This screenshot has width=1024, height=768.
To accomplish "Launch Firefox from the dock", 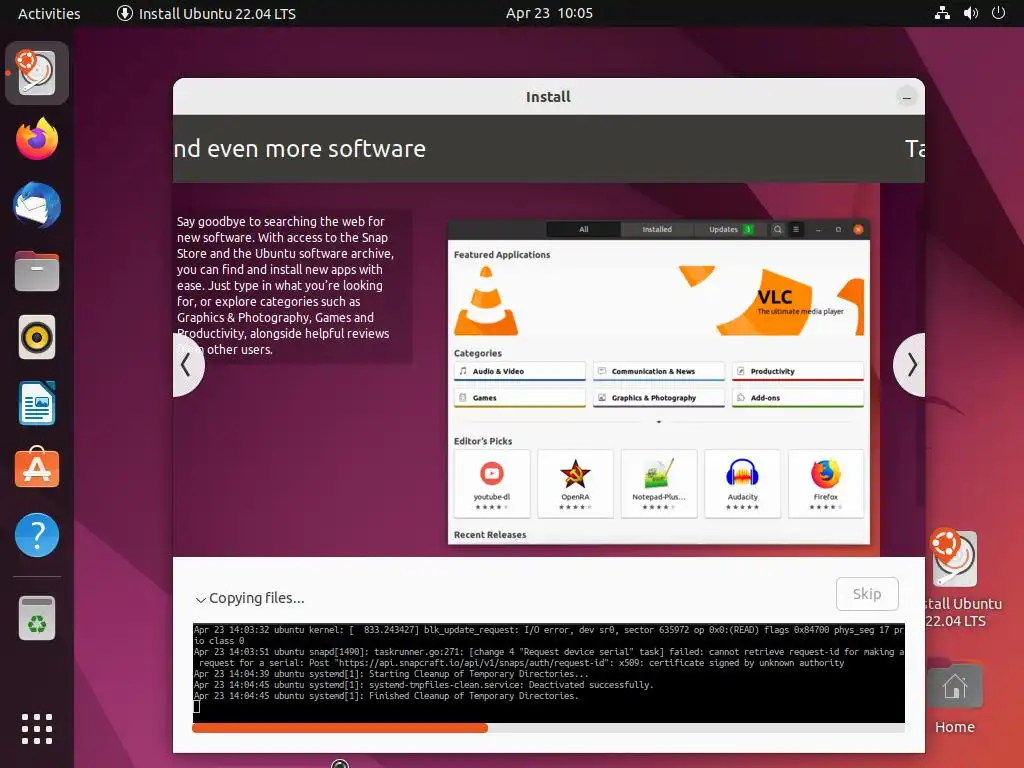I will [37, 138].
